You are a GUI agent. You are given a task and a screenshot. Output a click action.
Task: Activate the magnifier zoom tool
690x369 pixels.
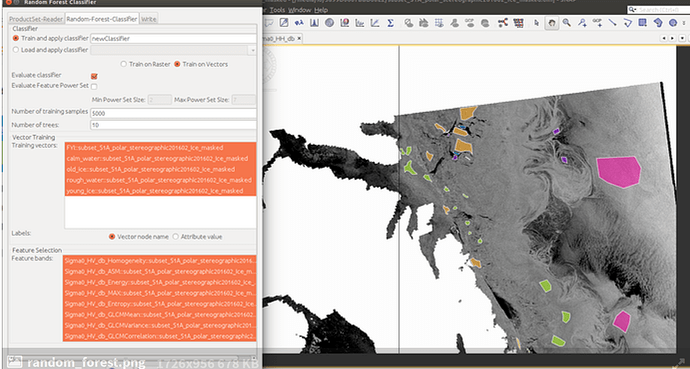click(567, 23)
